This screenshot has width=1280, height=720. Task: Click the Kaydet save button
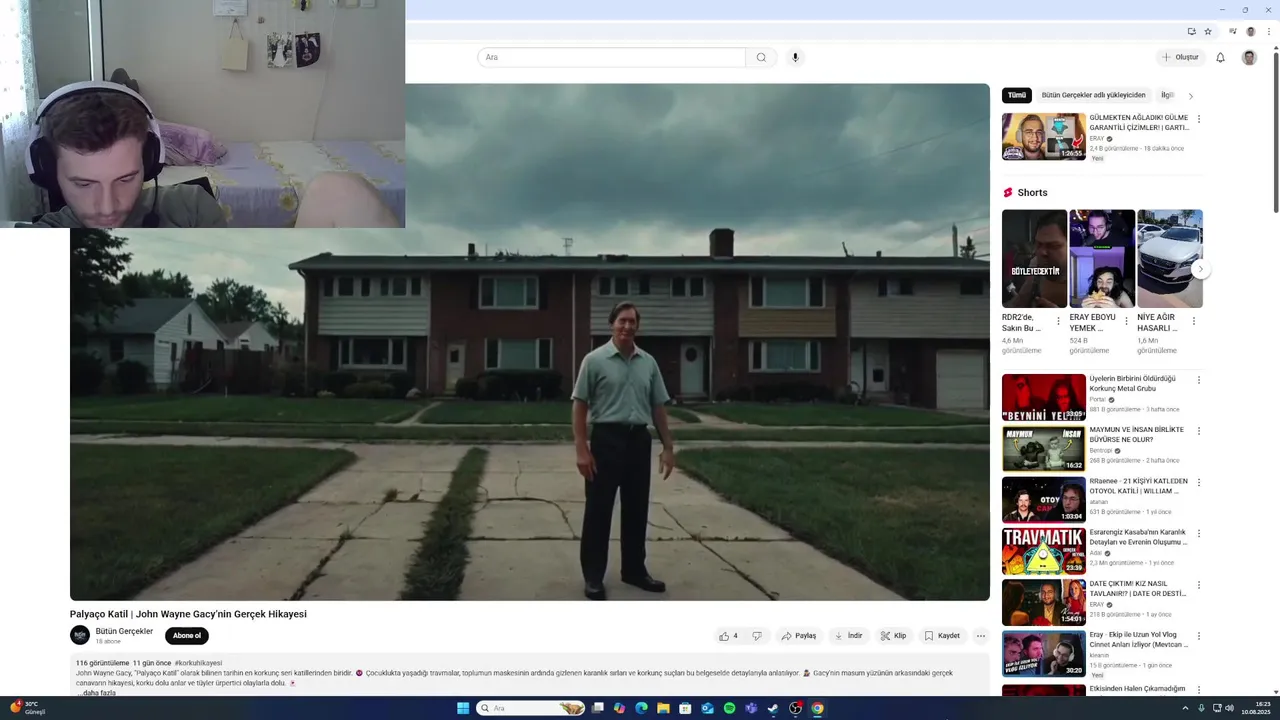pyautogui.click(x=942, y=636)
